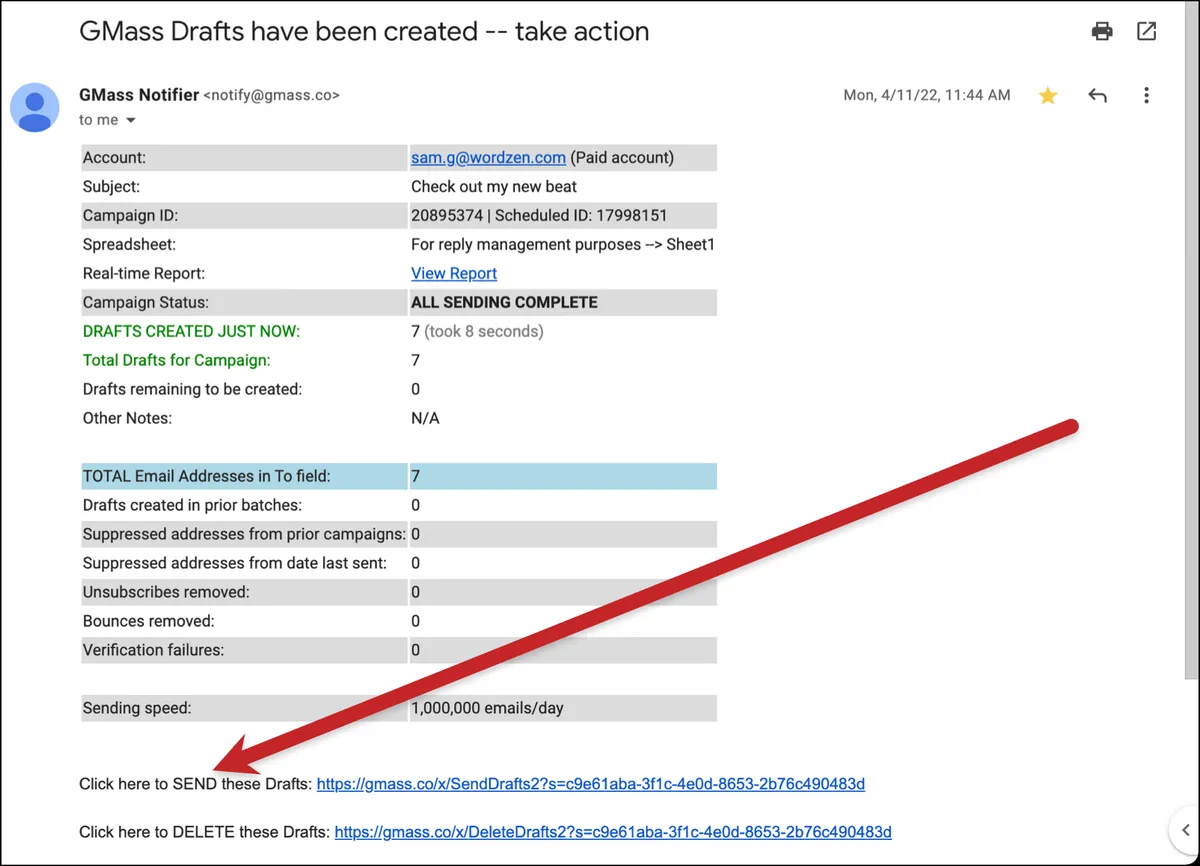The width and height of the screenshot is (1200, 866).
Task: Show side panel using bottom-right chevron
Action: (1185, 830)
